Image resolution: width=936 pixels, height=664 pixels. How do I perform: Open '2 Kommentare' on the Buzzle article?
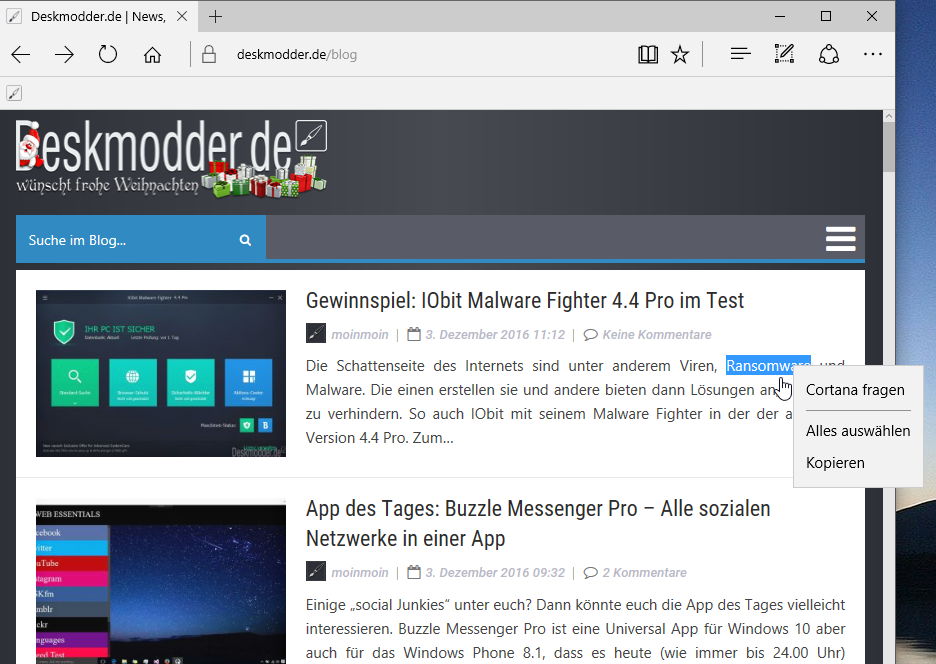pos(645,573)
